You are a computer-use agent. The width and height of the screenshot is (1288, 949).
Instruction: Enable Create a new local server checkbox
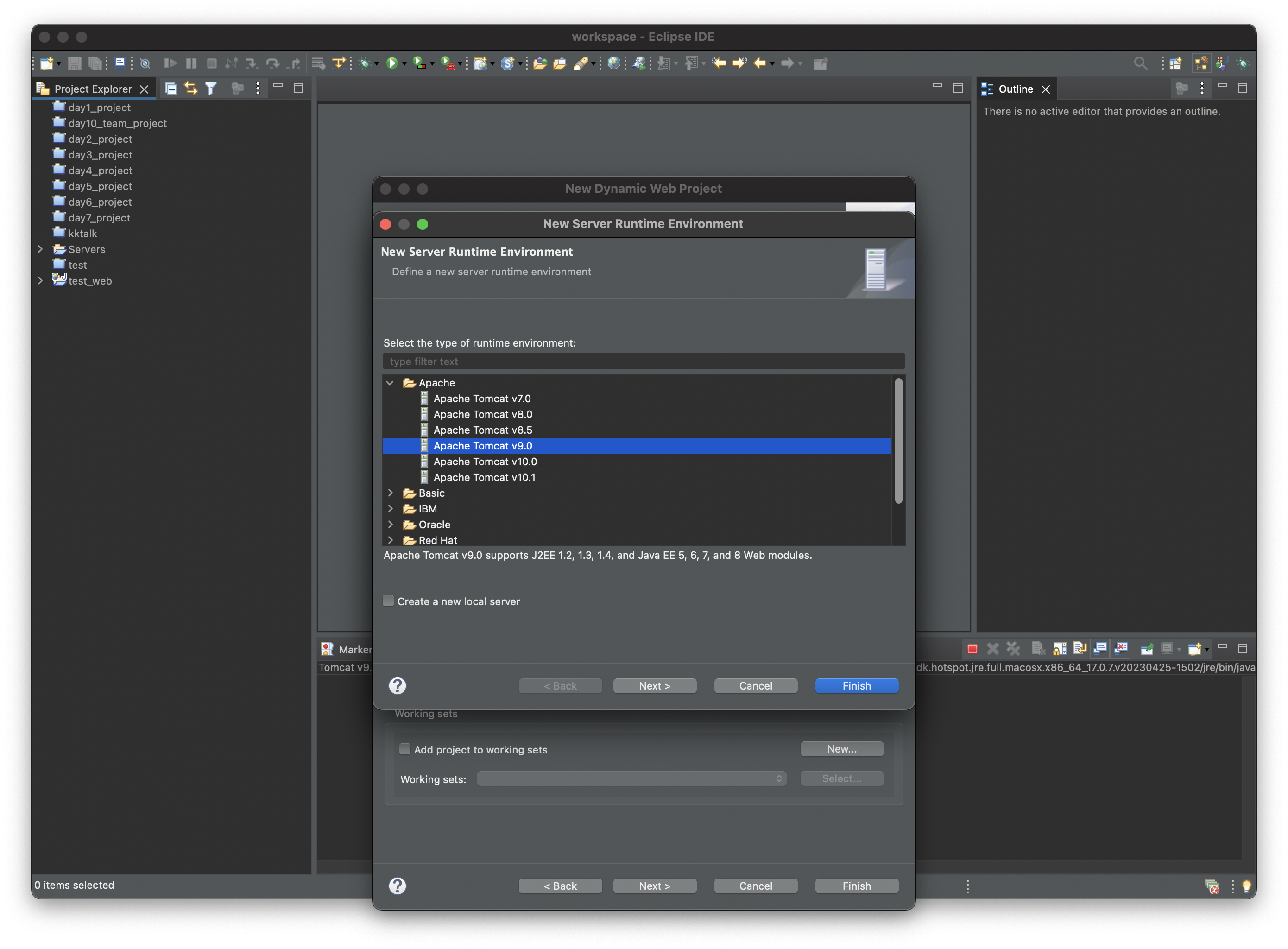388,600
